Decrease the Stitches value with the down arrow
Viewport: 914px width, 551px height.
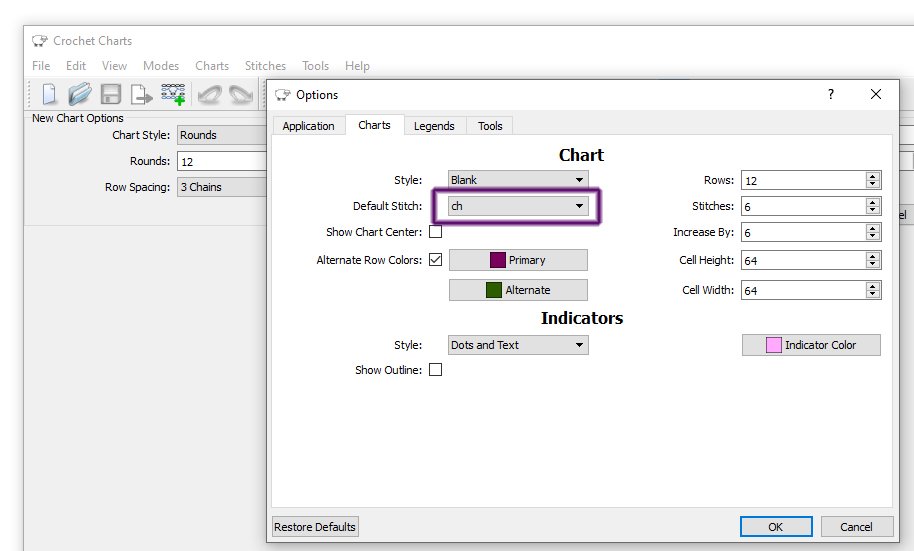(873, 210)
